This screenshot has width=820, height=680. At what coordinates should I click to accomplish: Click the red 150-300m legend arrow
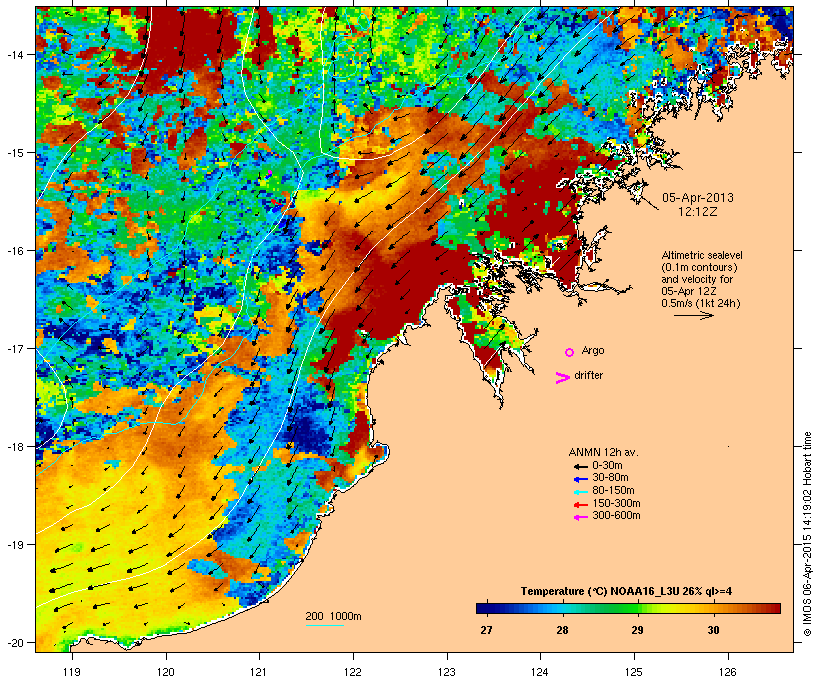580,505
